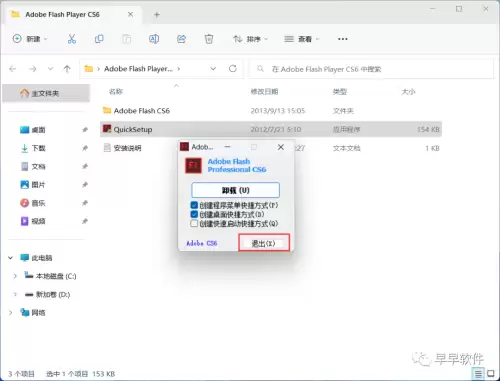This screenshot has width=500, height=381.
Task: Open the three-dots more options menu
Action: [x=342, y=39]
